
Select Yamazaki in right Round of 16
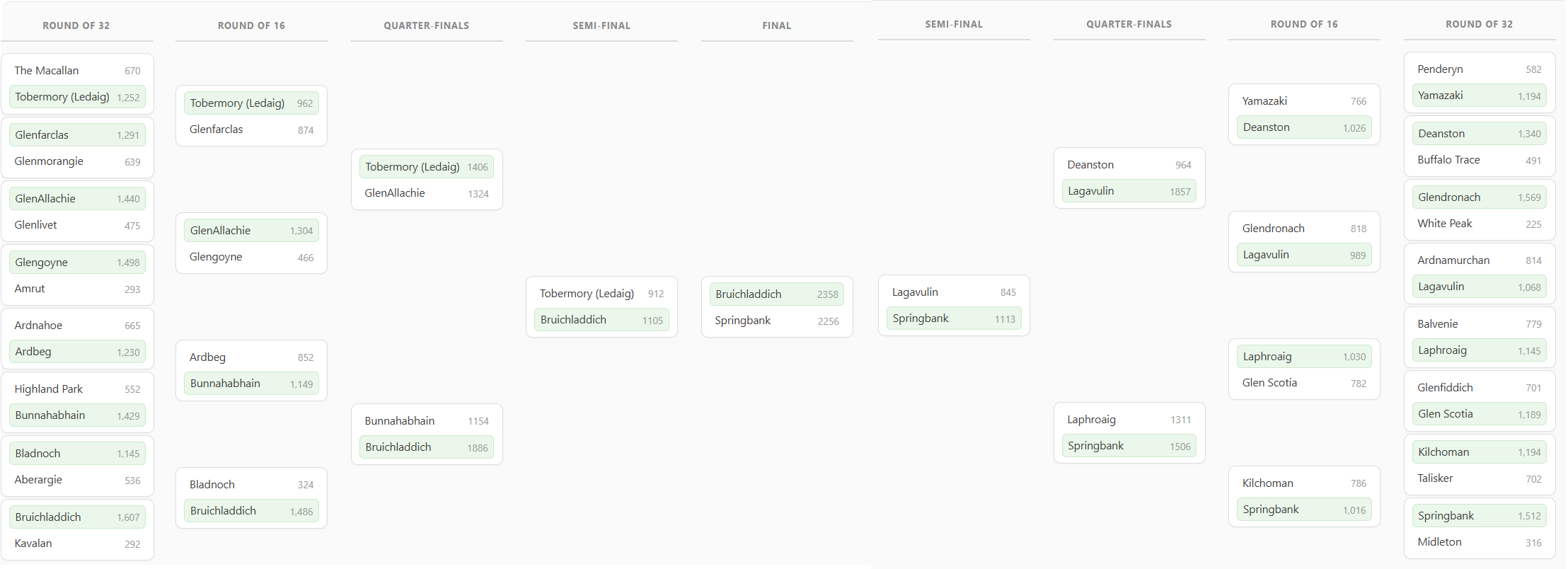1304,101
